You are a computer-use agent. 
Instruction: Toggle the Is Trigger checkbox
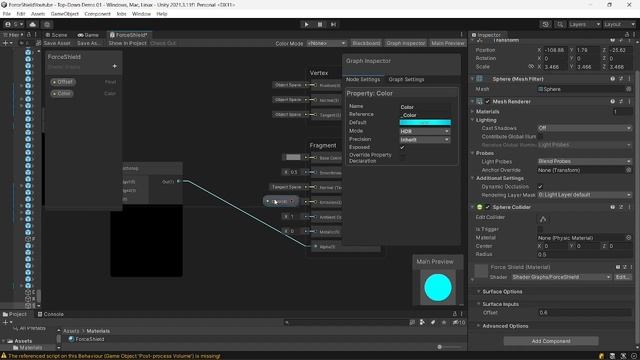(540, 229)
